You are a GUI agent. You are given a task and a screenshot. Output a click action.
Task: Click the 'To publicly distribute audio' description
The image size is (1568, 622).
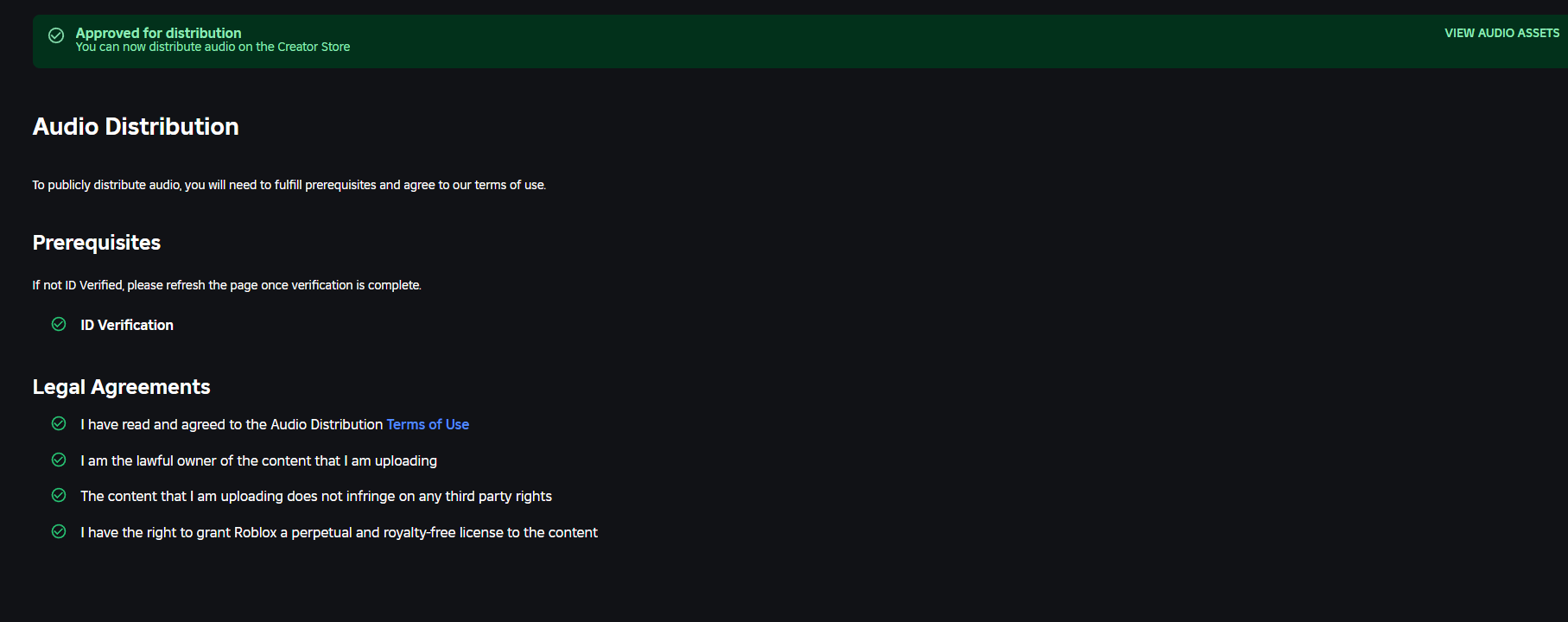[x=289, y=185]
